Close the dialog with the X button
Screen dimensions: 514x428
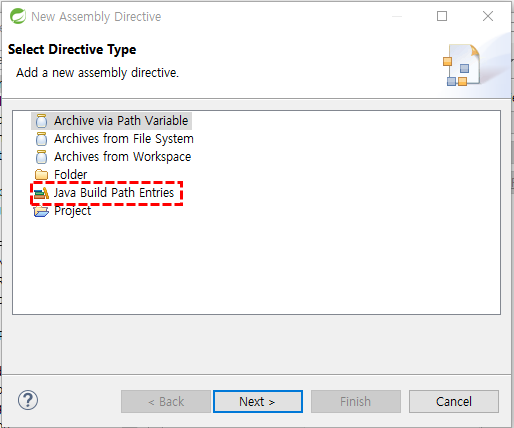[x=488, y=16]
